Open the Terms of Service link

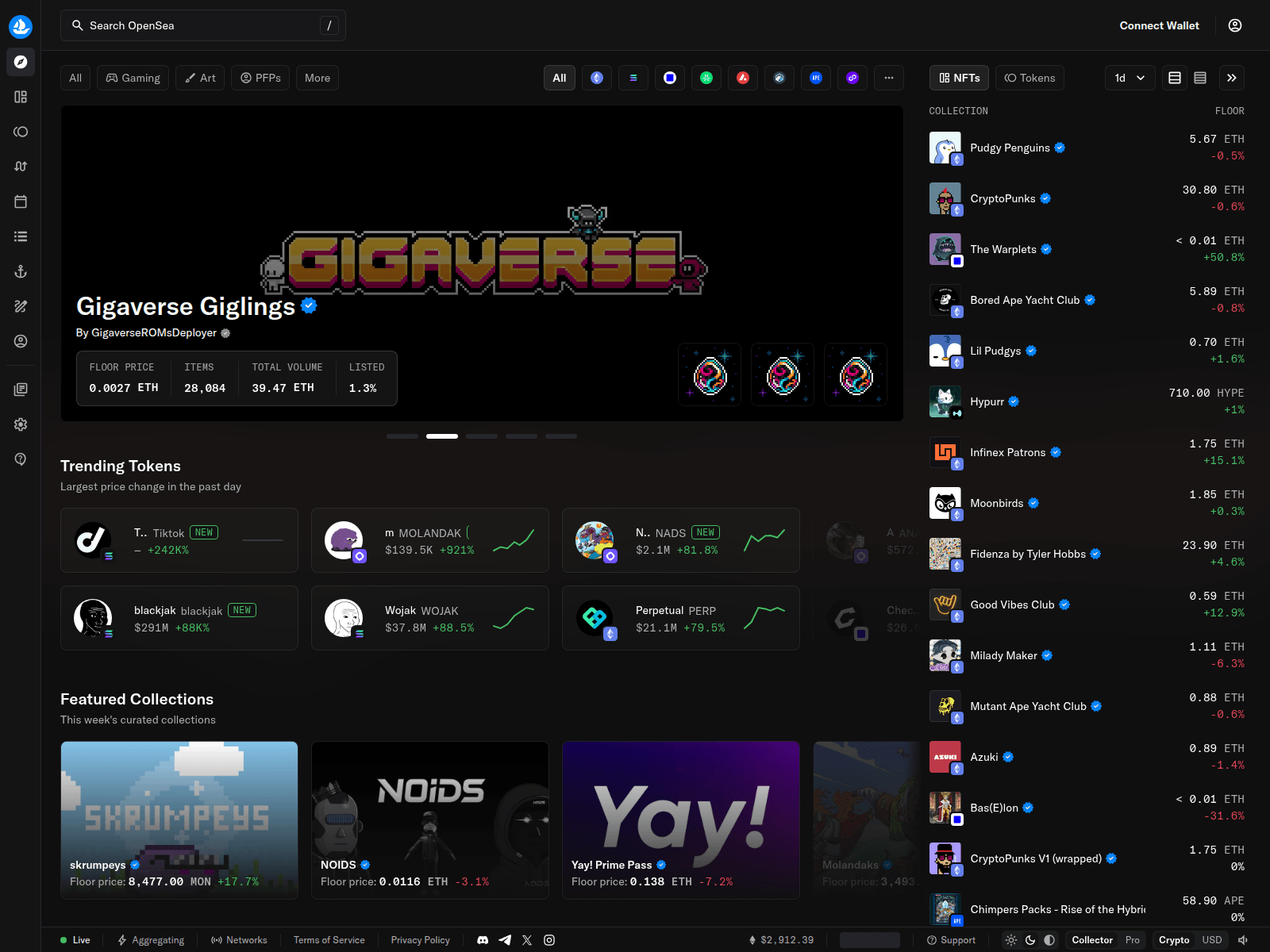tap(329, 940)
